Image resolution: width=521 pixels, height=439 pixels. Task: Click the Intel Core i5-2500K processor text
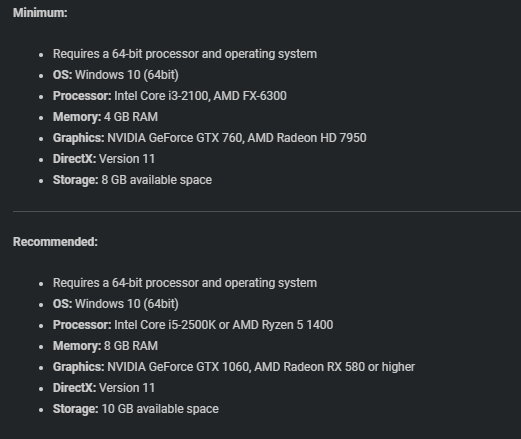(165, 325)
